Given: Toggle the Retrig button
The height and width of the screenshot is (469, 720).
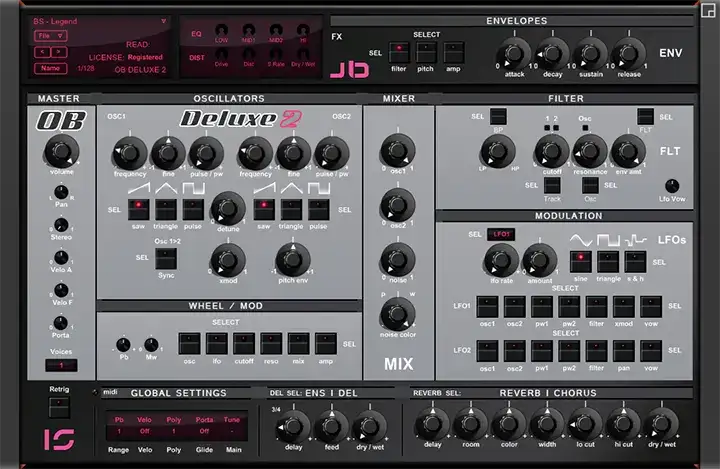Looking at the screenshot, I should pos(59,407).
